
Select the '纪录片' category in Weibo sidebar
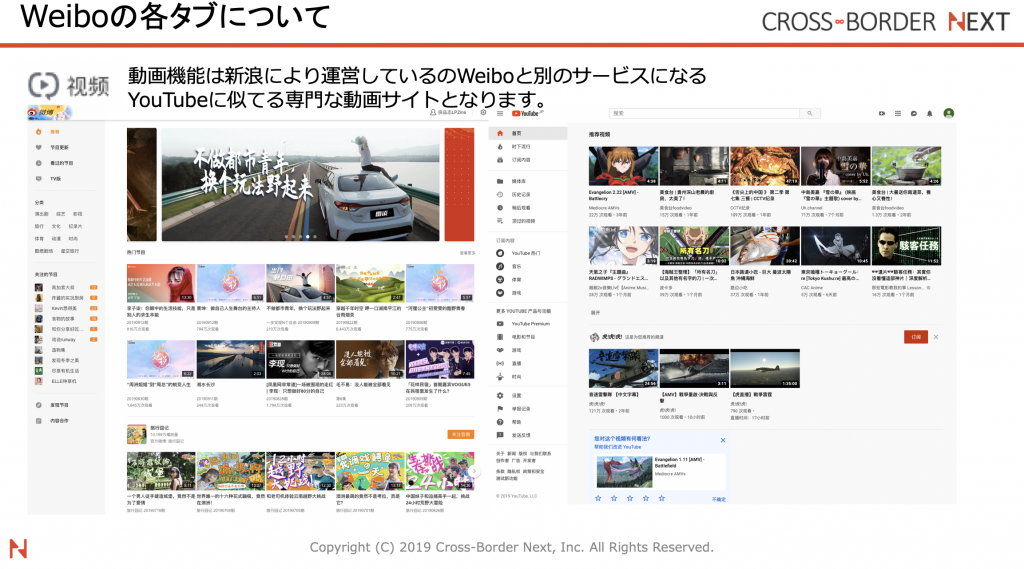[x=75, y=226]
